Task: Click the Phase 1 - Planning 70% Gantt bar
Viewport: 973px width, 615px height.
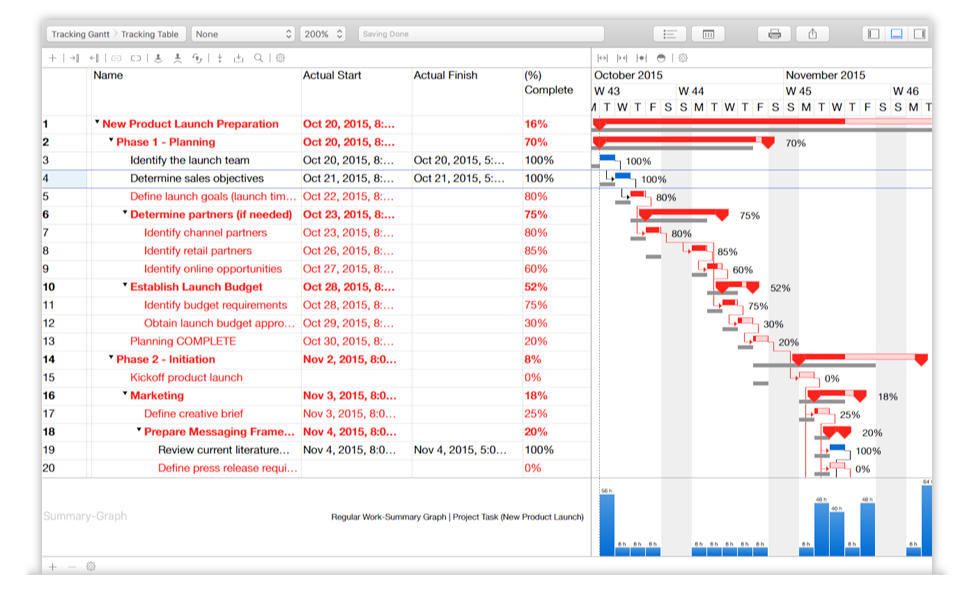Action: click(x=684, y=140)
